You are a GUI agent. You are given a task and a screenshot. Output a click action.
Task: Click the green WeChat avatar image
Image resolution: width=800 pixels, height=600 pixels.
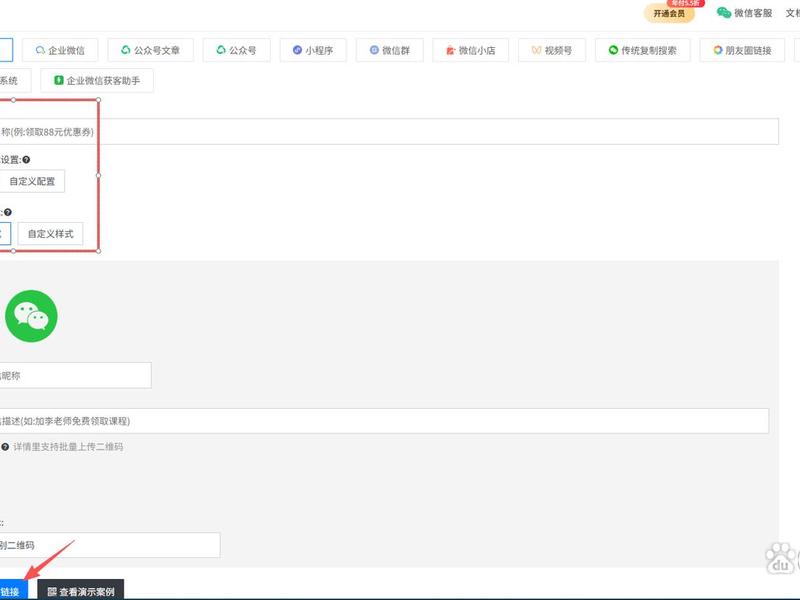pyautogui.click(x=31, y=316)
